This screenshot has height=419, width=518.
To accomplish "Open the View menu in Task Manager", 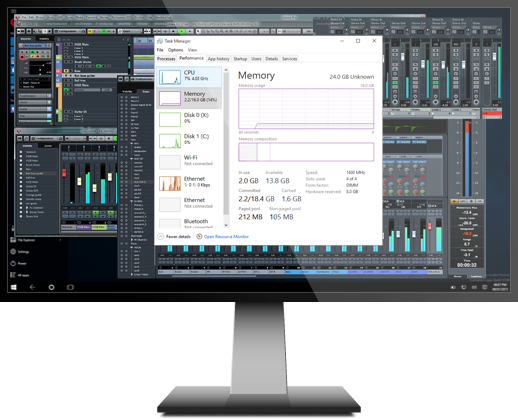I will [192, 50].
